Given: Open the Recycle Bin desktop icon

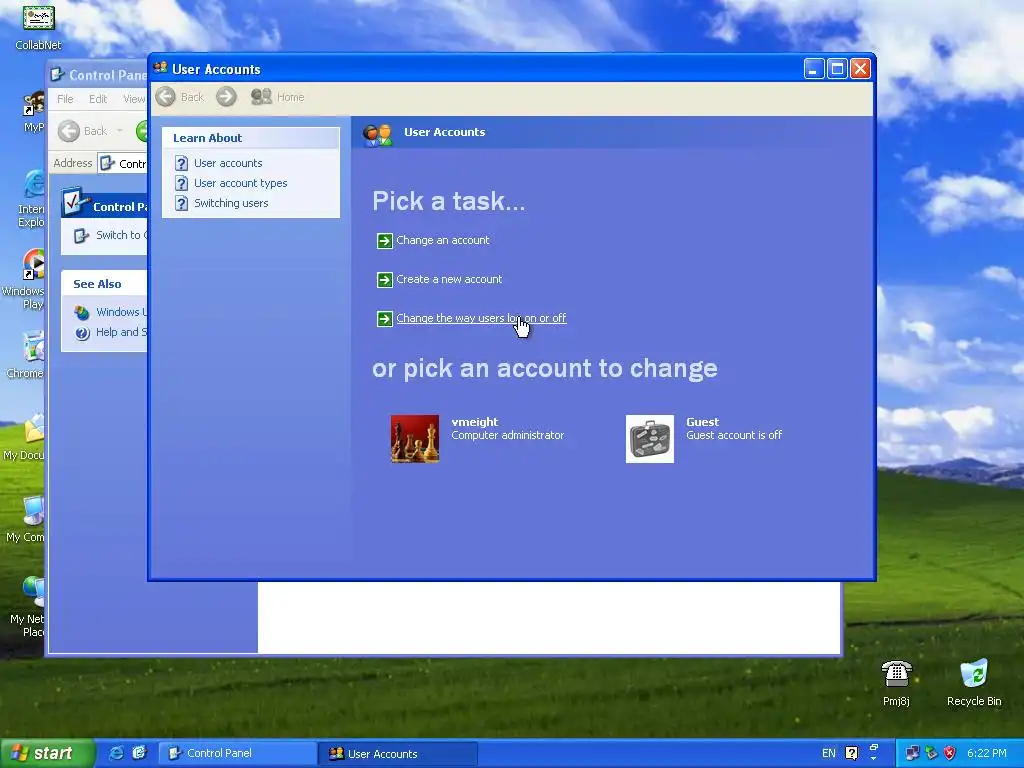Looking at the screenshot, I should (974, 683).
